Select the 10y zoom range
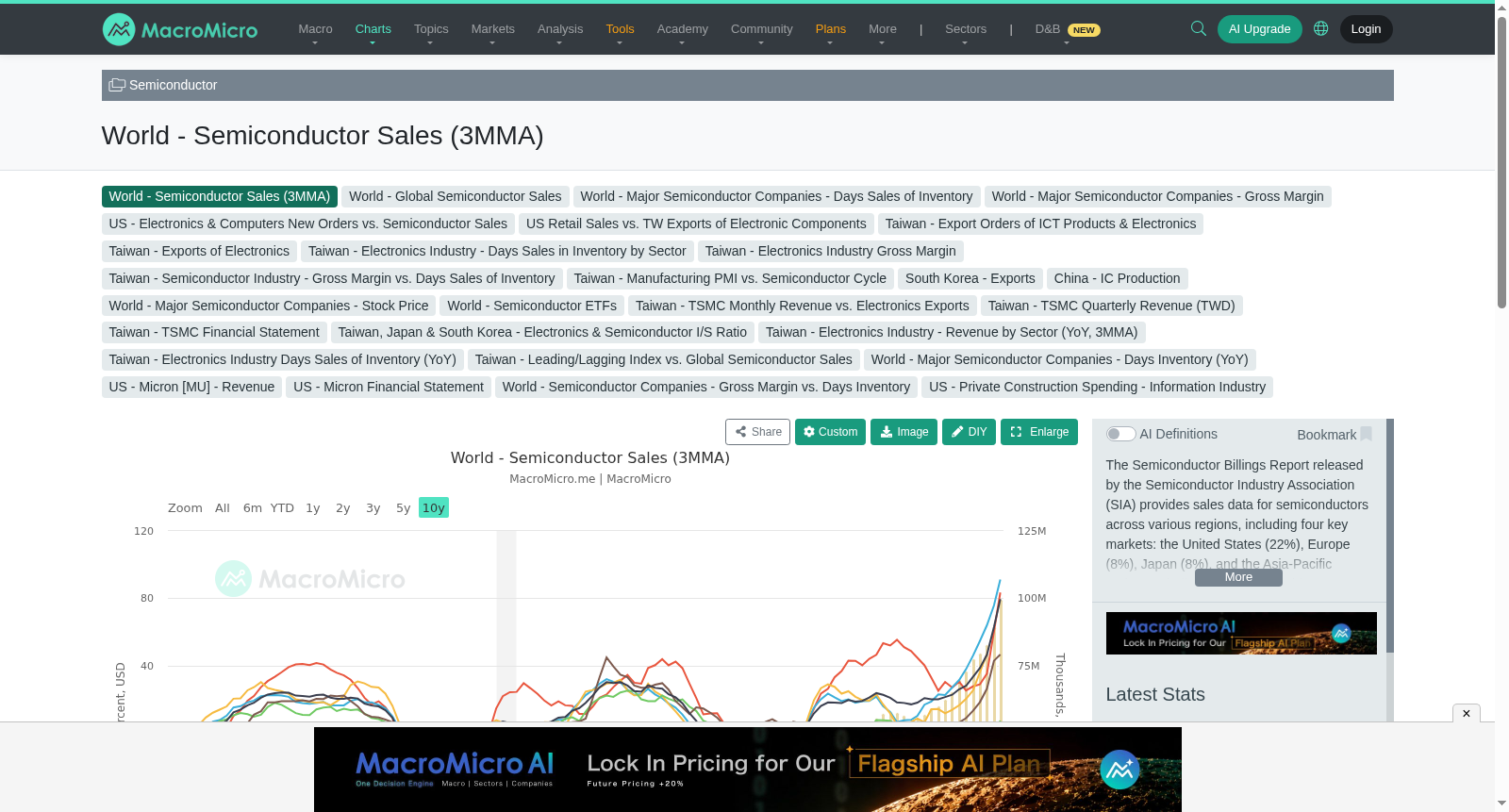This screenshot has height=812, width=1509. (434, 507)
